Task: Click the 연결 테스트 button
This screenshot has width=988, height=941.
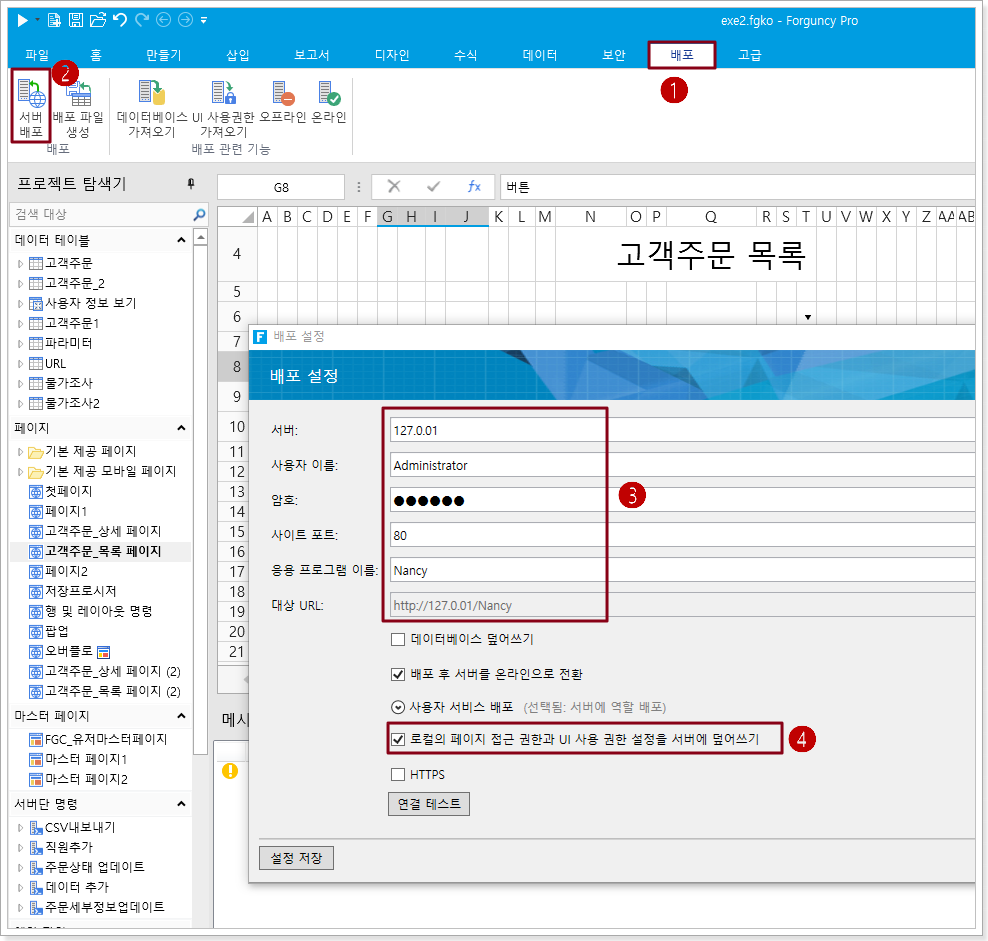Action: pyautogui.click(x=428, y=804)
